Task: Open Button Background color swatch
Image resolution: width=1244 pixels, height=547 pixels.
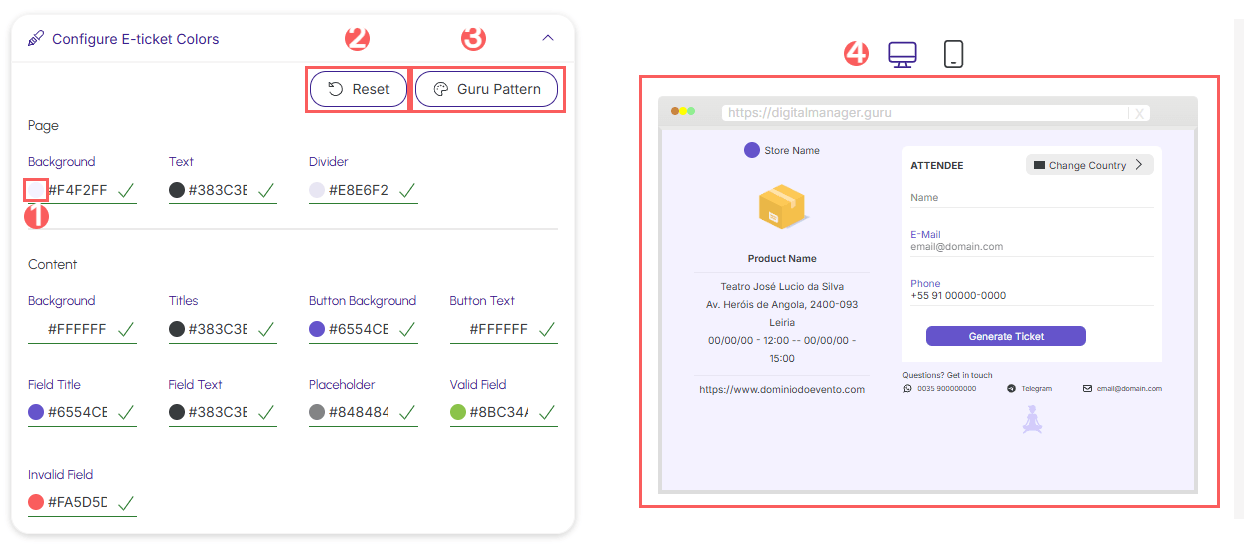Action: point(317,329)
